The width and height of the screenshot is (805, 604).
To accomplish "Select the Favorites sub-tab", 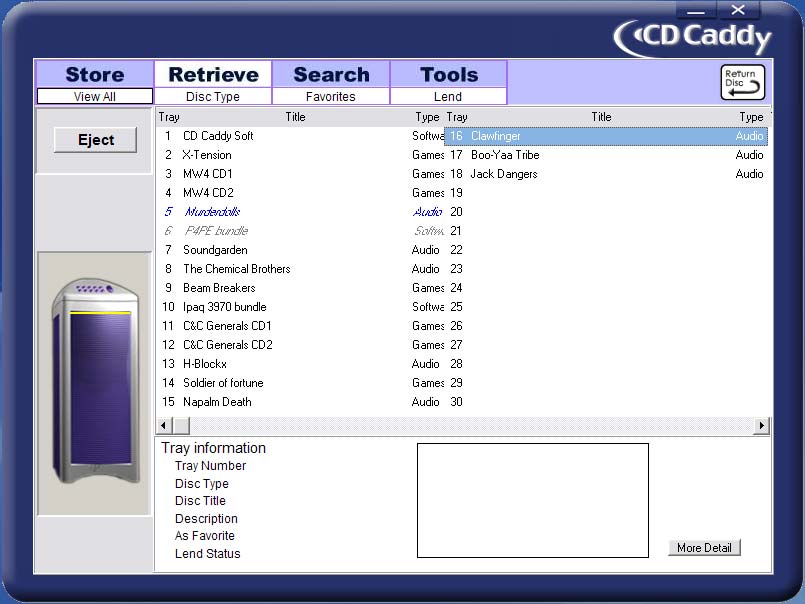I will [x=331, y=97].
